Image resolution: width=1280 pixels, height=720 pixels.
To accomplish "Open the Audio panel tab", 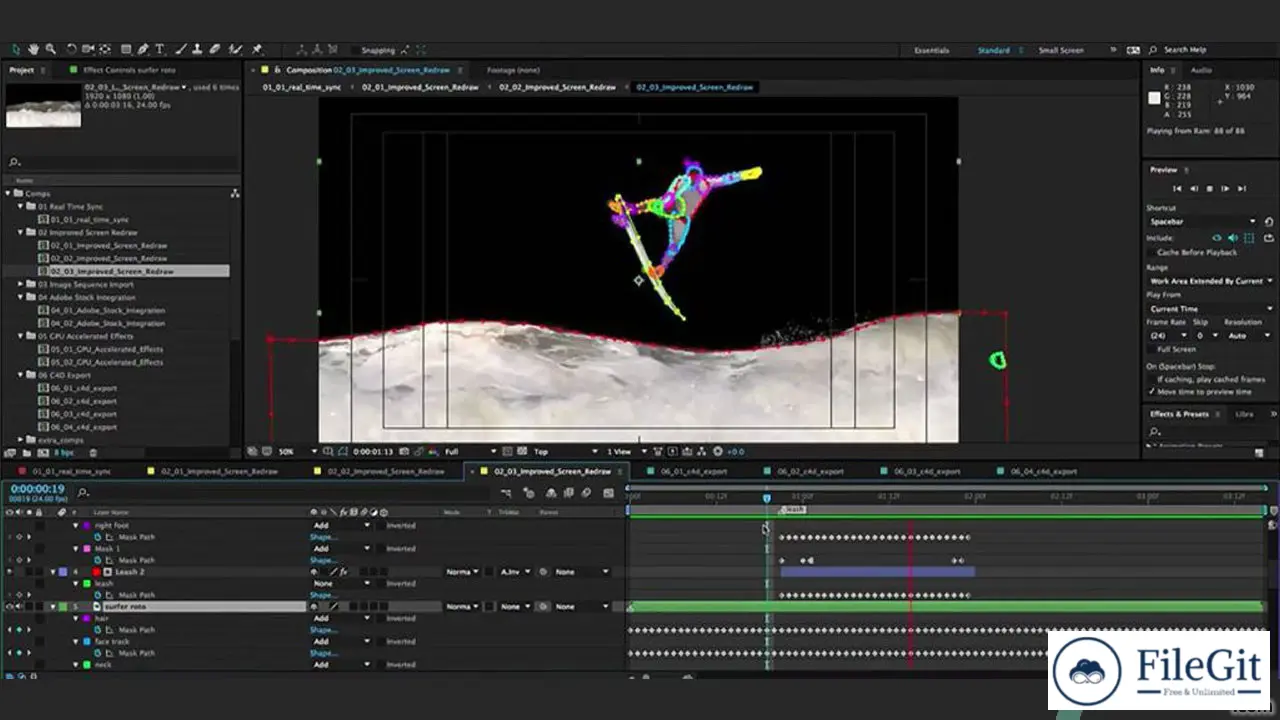I will coord(1201,70).
